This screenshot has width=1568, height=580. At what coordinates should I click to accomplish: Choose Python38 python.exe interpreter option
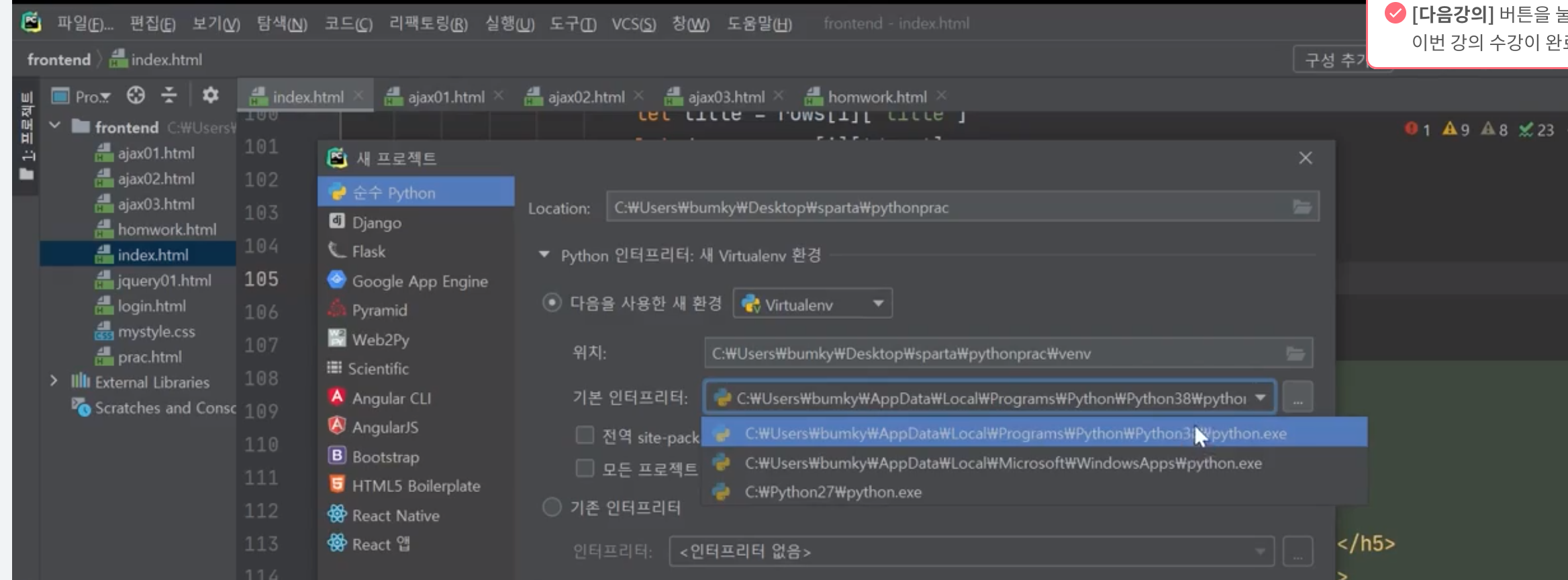(1034, 433)
